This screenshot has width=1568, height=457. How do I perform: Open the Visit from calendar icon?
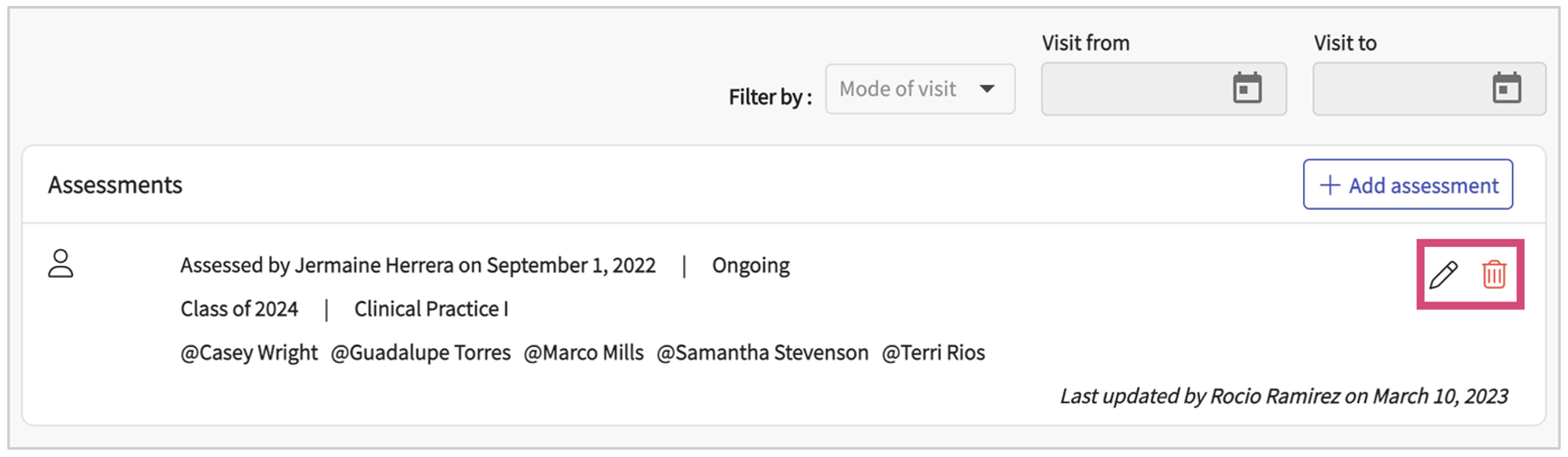pos(1247,88)
